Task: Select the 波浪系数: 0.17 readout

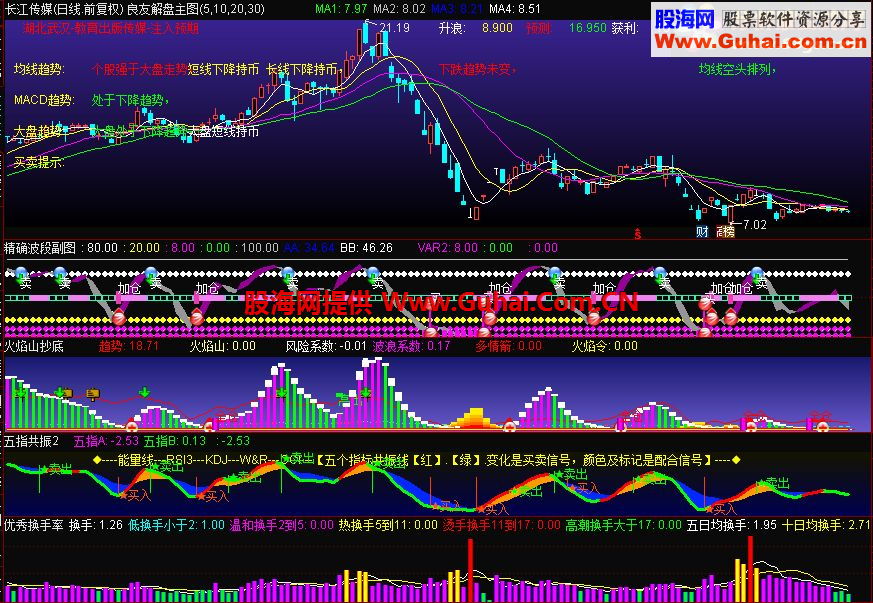Action: pos(411,346)
